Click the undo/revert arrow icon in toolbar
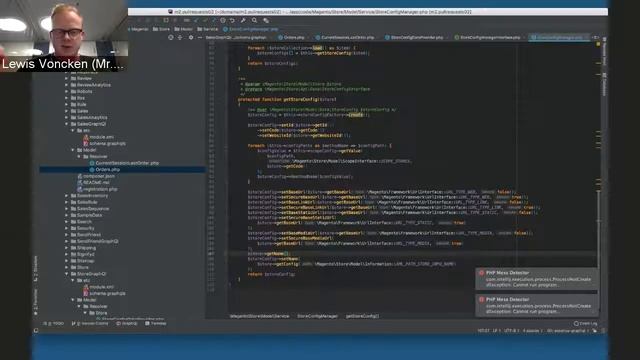 232,20
